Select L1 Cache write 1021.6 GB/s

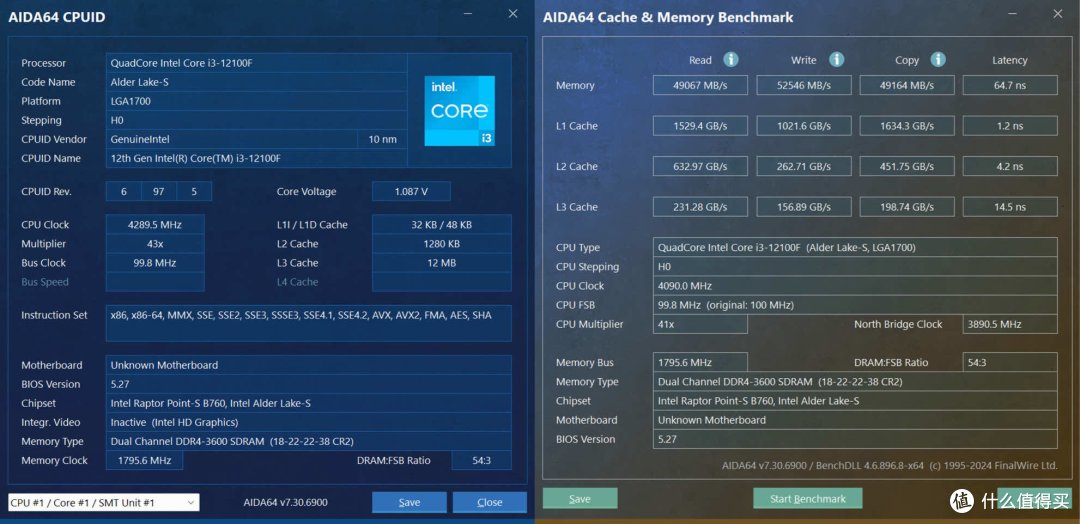[x=804, y=126]
